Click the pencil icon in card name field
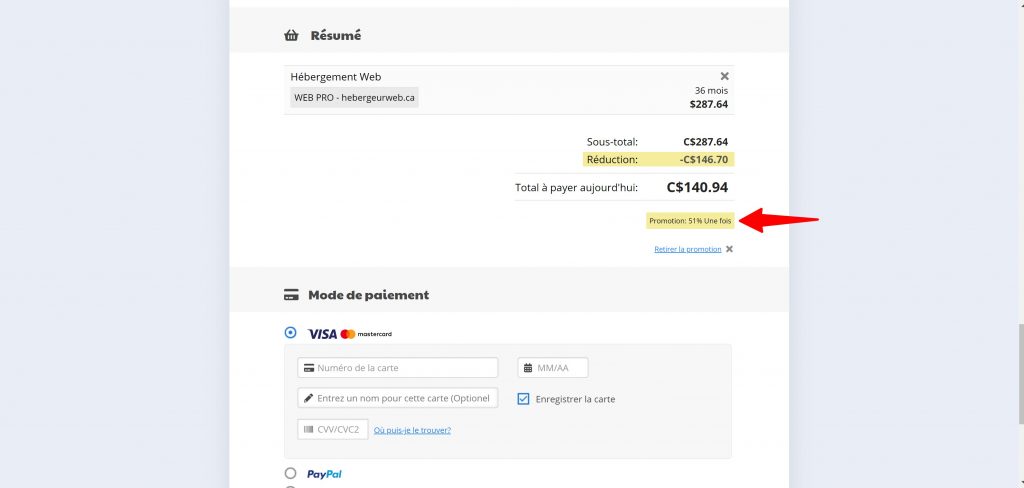This screenshot has height=488, width=1024. point(308,398)
